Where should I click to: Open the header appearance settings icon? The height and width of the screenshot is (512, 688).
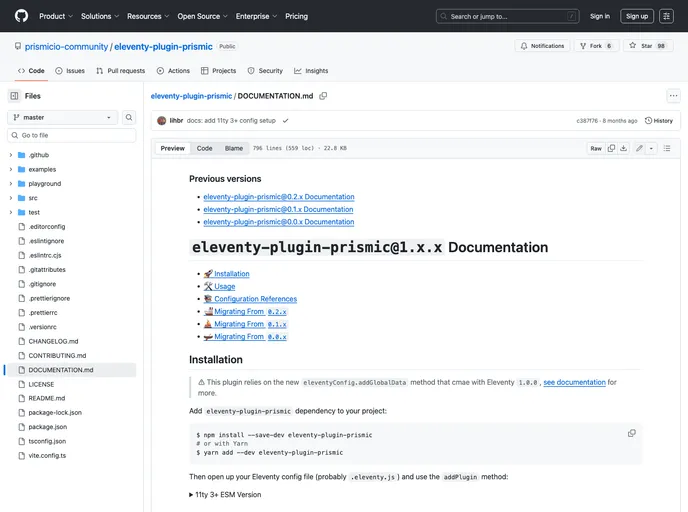pos(666,16)
